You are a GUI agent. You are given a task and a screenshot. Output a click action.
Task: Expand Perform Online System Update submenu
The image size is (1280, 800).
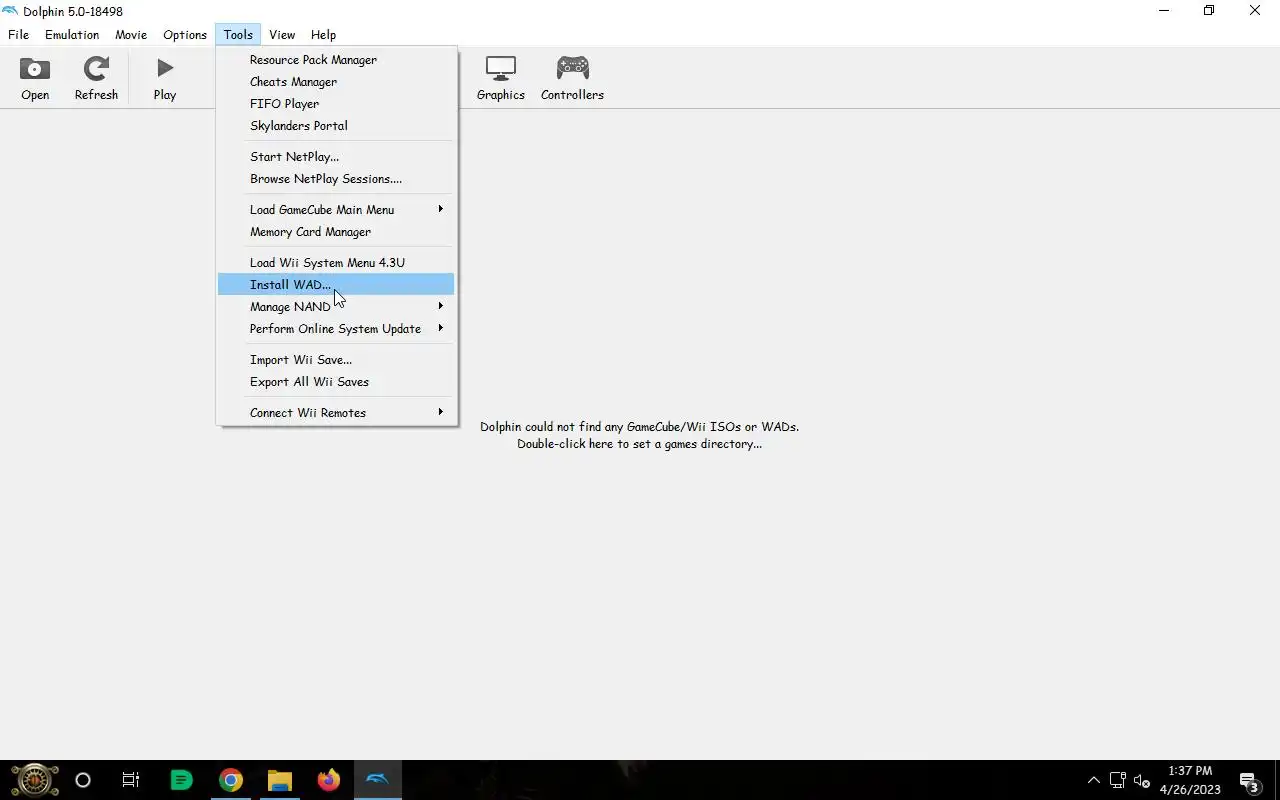pos(336,329)
